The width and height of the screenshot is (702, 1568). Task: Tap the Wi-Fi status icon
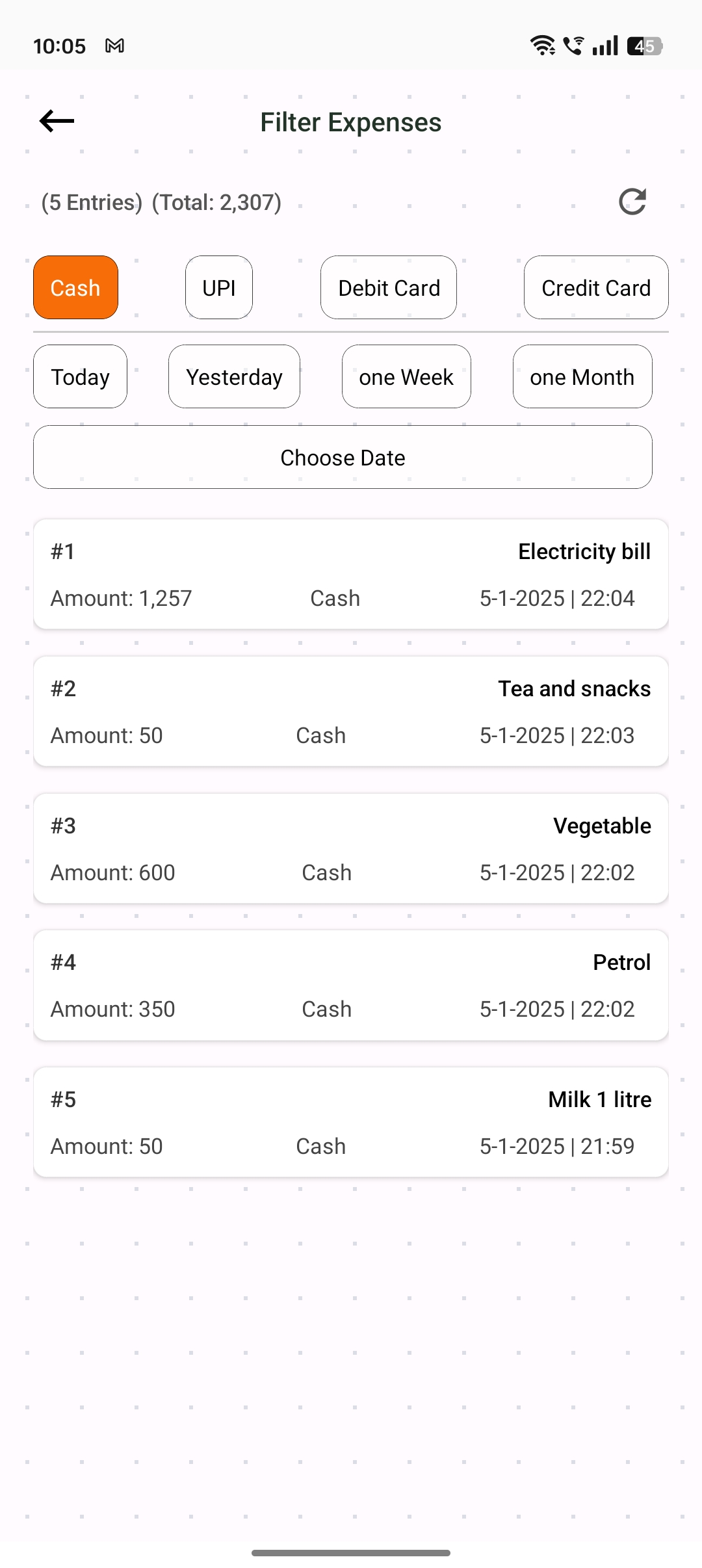[x=542, y=46]
